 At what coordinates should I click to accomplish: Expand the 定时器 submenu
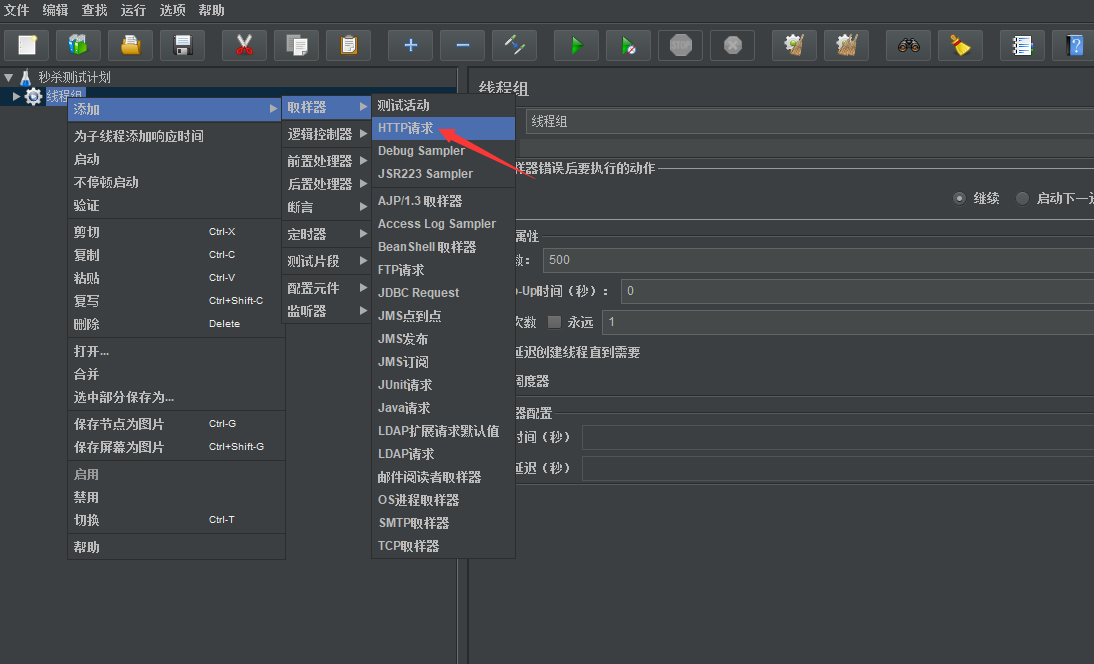(x=327, y=234)
